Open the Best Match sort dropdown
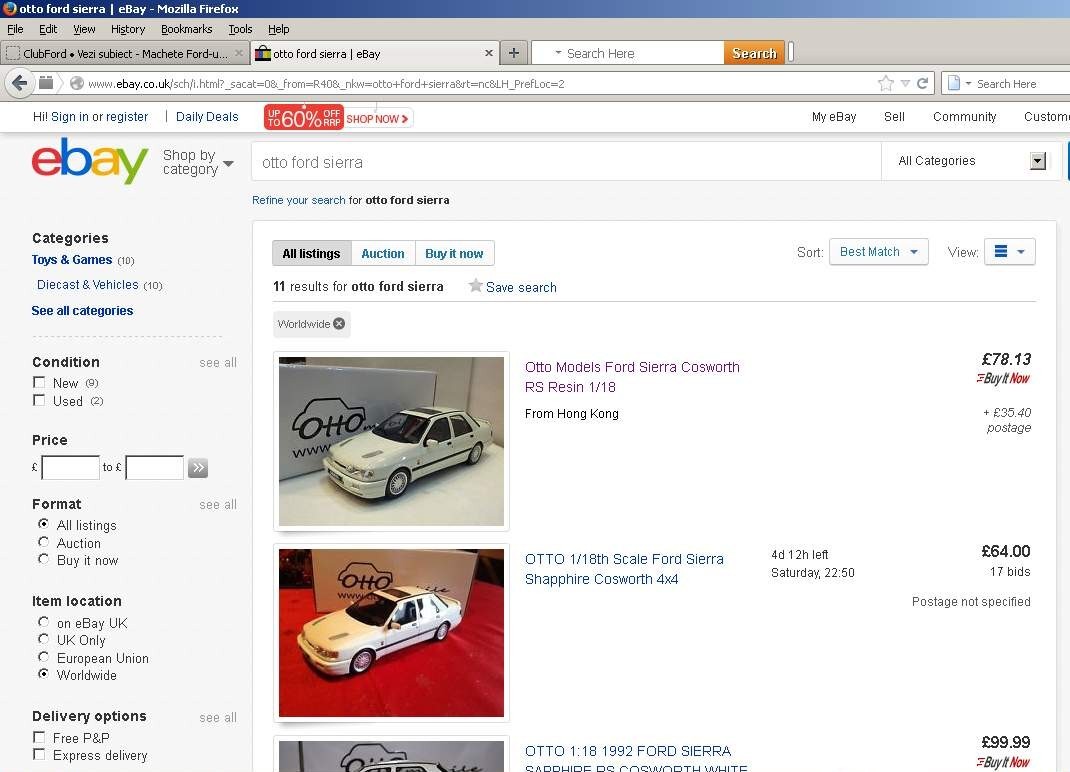1070x772 pixels. point(878,252)
